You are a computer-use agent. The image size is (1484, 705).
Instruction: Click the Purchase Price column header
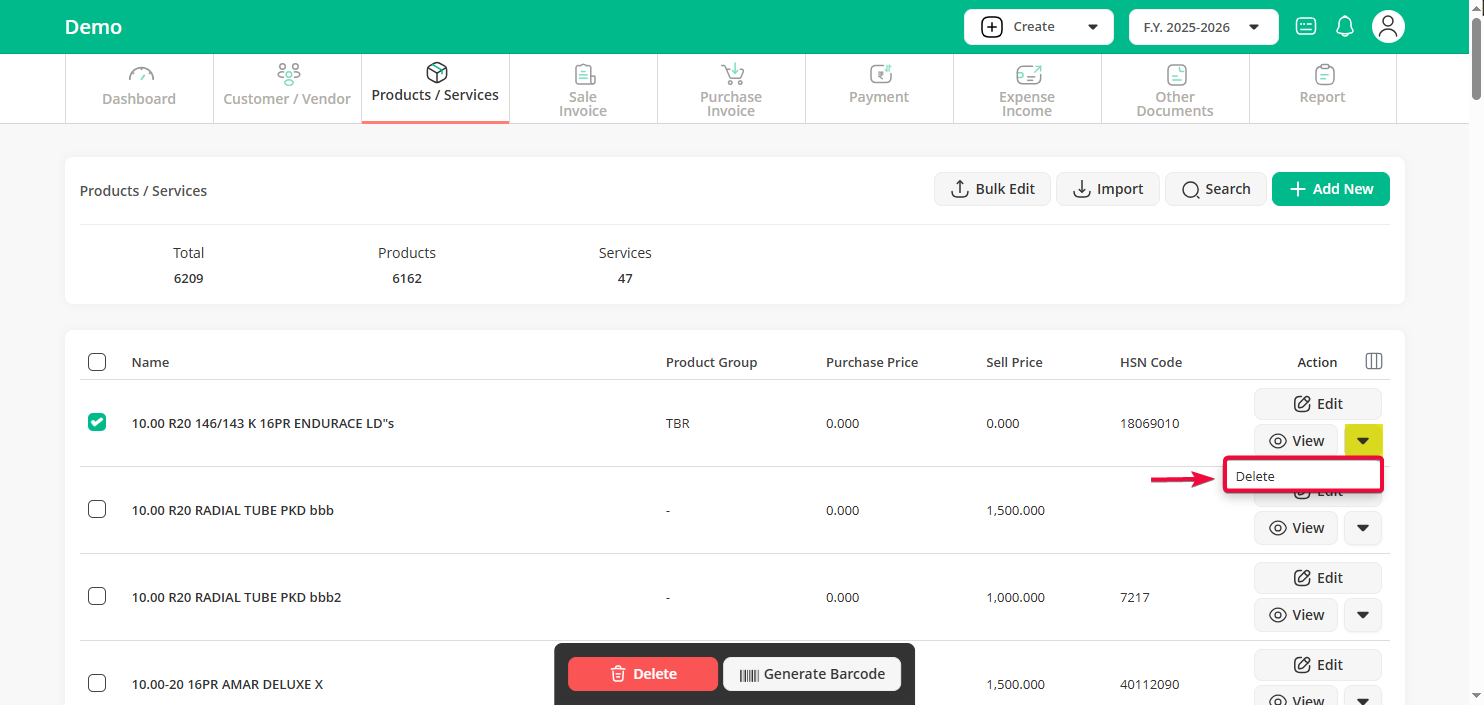point(872,362)
